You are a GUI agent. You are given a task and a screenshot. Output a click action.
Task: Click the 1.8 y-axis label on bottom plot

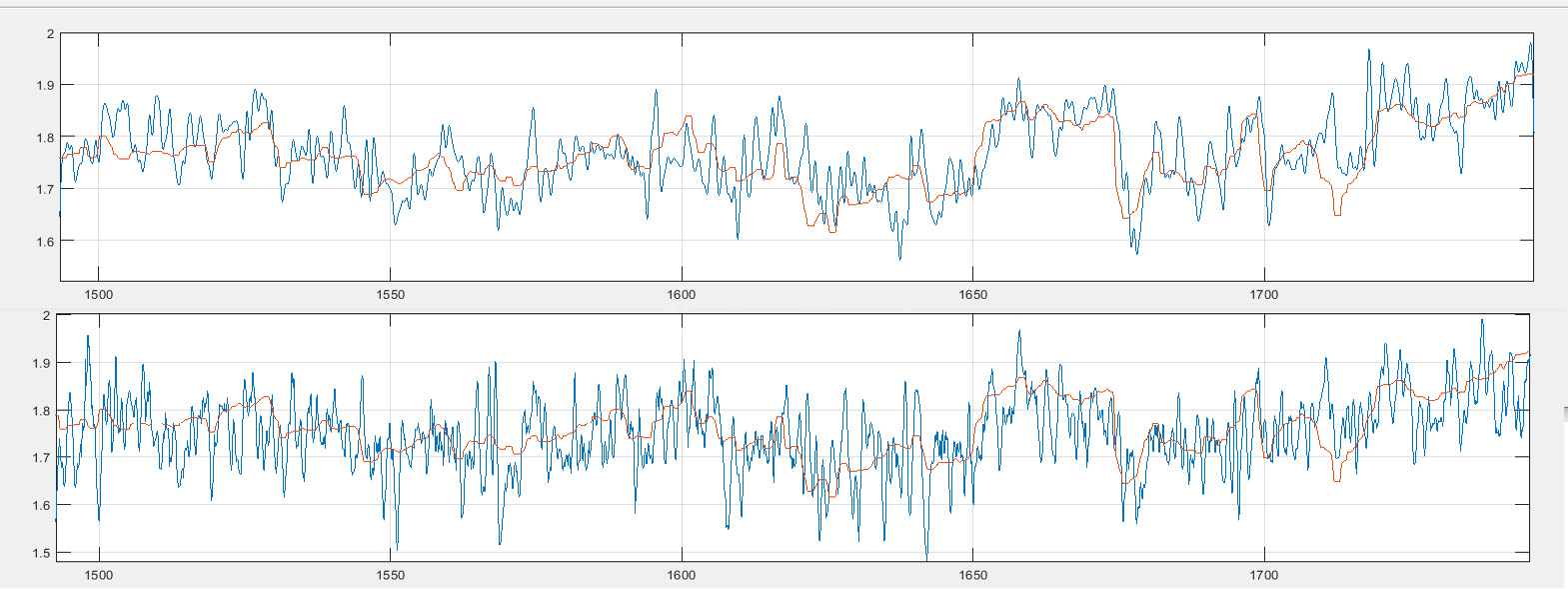click(x=42, y=411)
